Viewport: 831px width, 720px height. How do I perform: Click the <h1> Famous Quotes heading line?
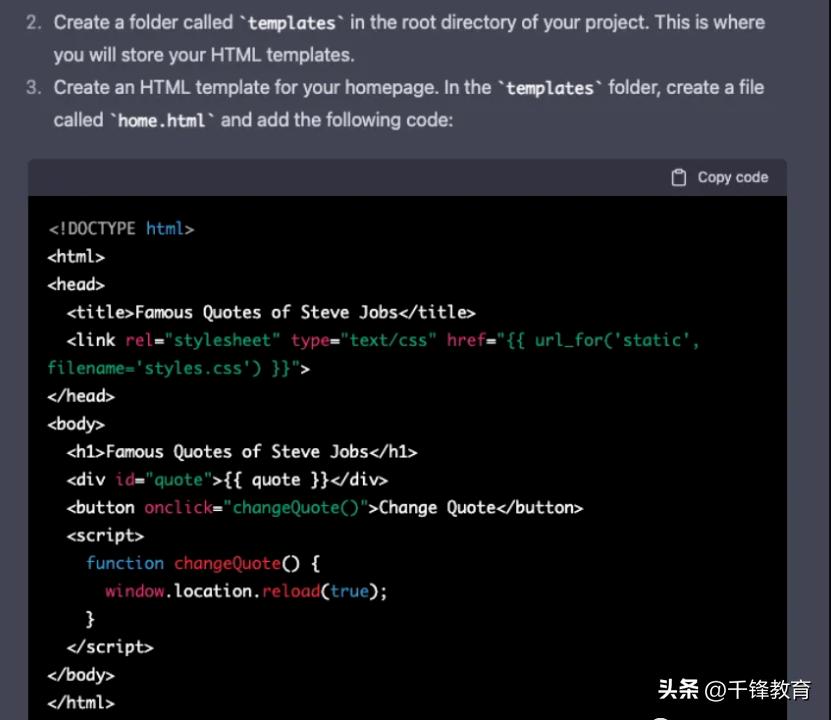[x=241, y=452]
